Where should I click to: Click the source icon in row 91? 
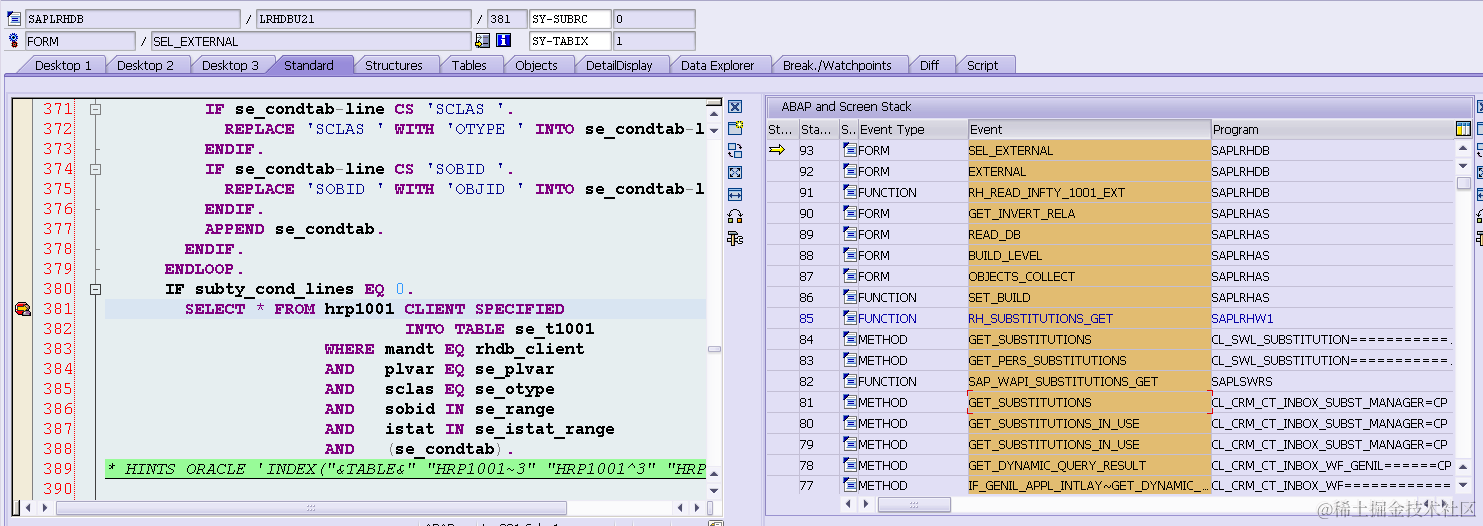click(850, 192)
